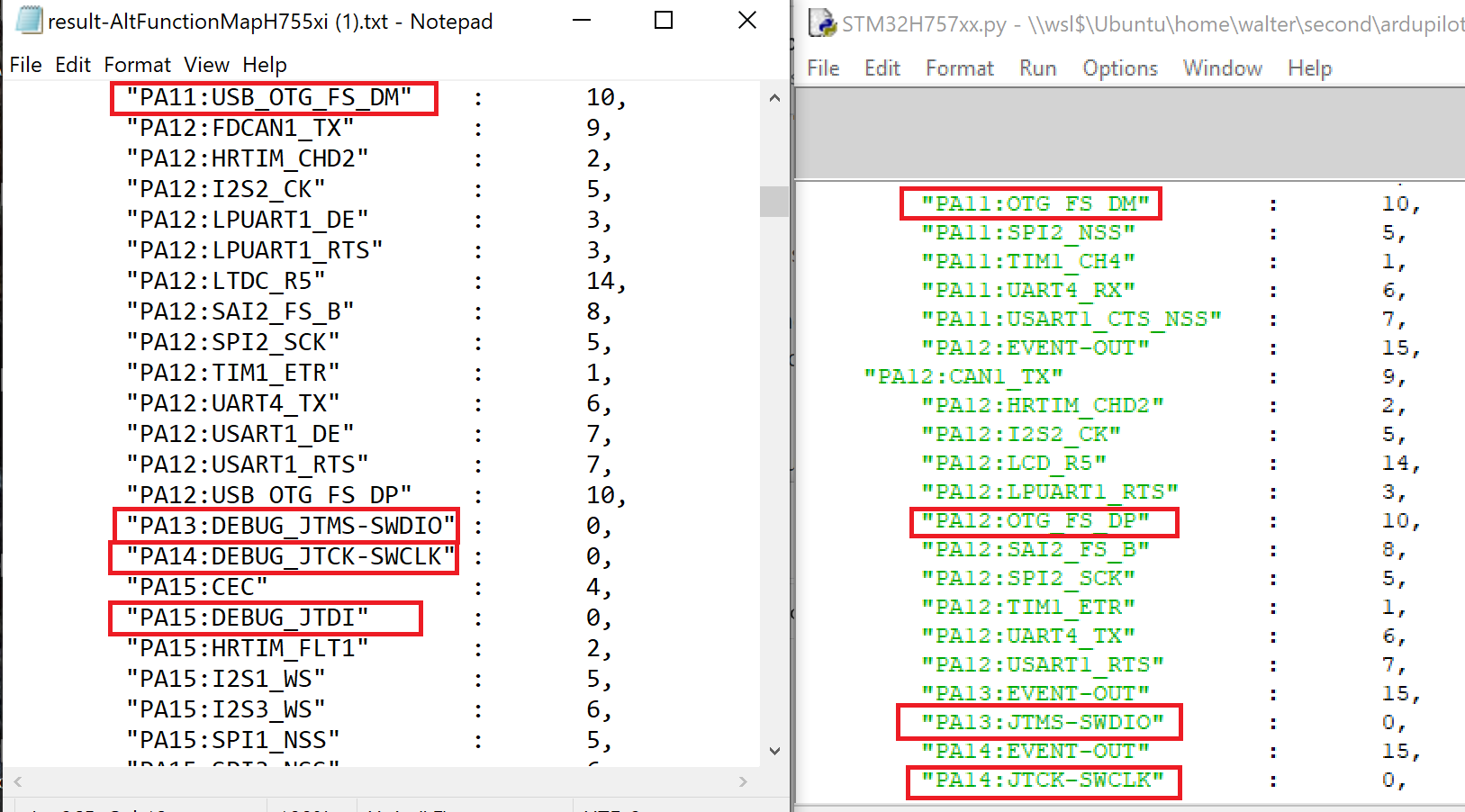Click the scroll-down arrow in Notepad
The width and height of the screenshot is (1465, 812).
774,750
